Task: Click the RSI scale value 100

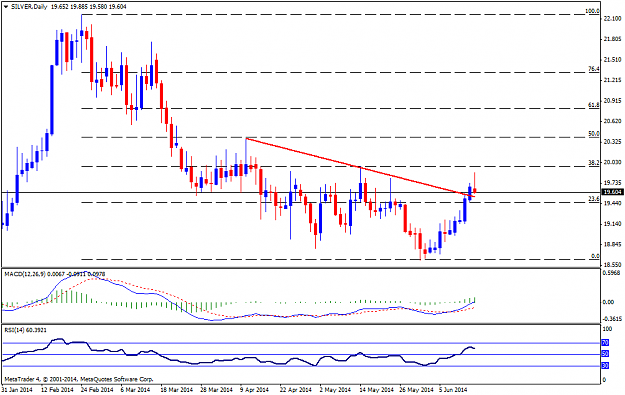Action: coord(608,330)
